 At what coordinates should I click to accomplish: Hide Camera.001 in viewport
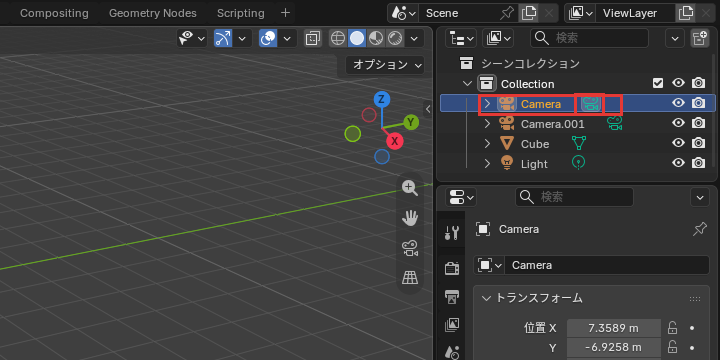678,123
